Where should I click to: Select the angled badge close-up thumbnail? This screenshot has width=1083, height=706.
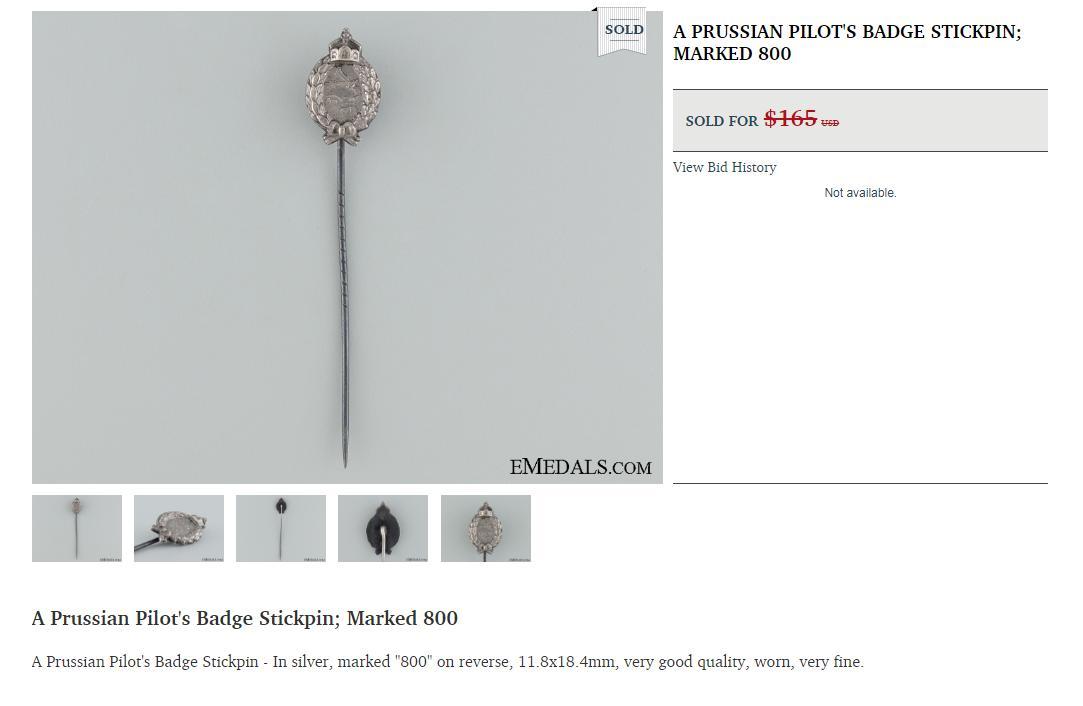179,528
